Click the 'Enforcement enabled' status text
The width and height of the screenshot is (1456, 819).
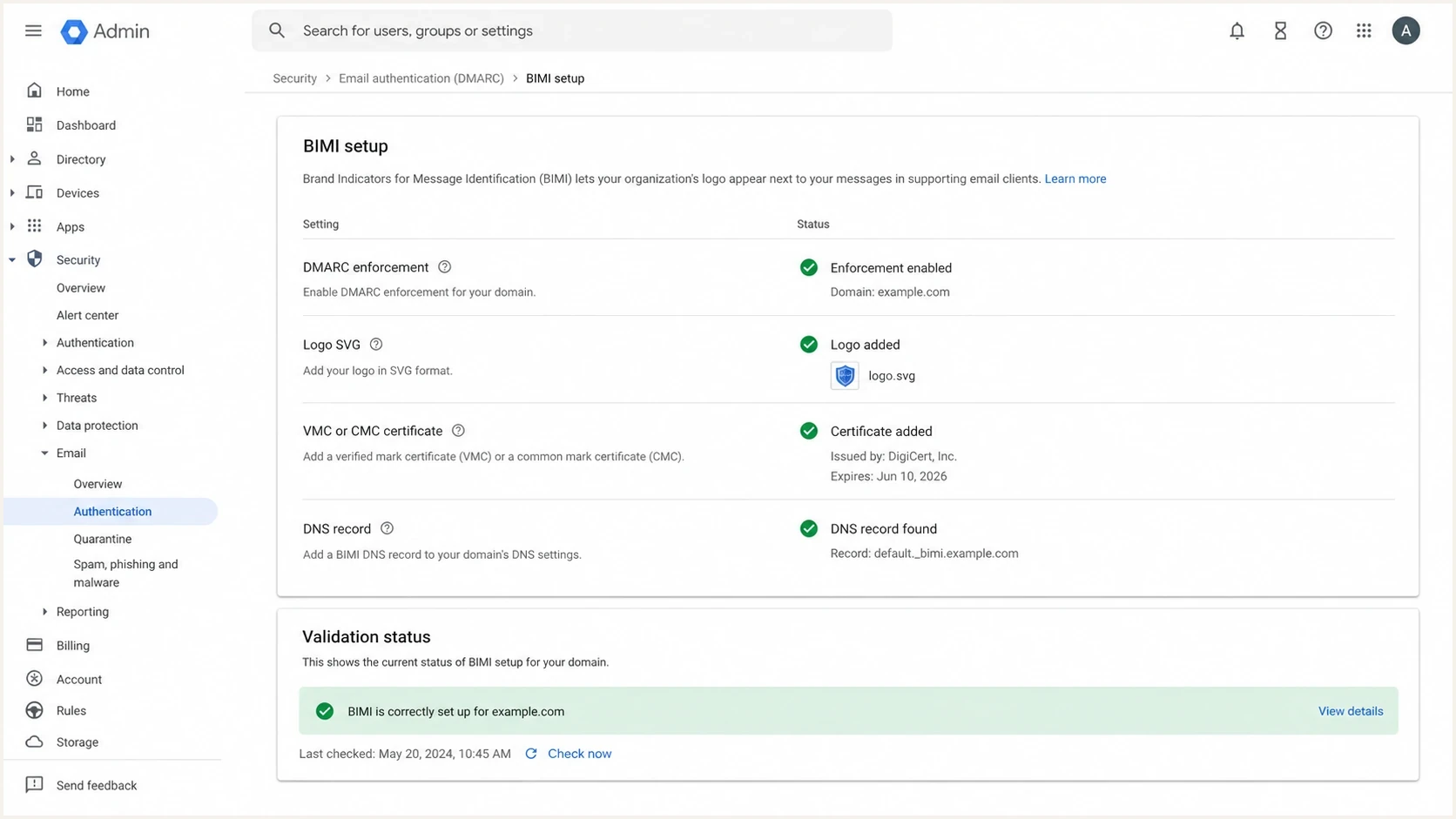(891, 268)
